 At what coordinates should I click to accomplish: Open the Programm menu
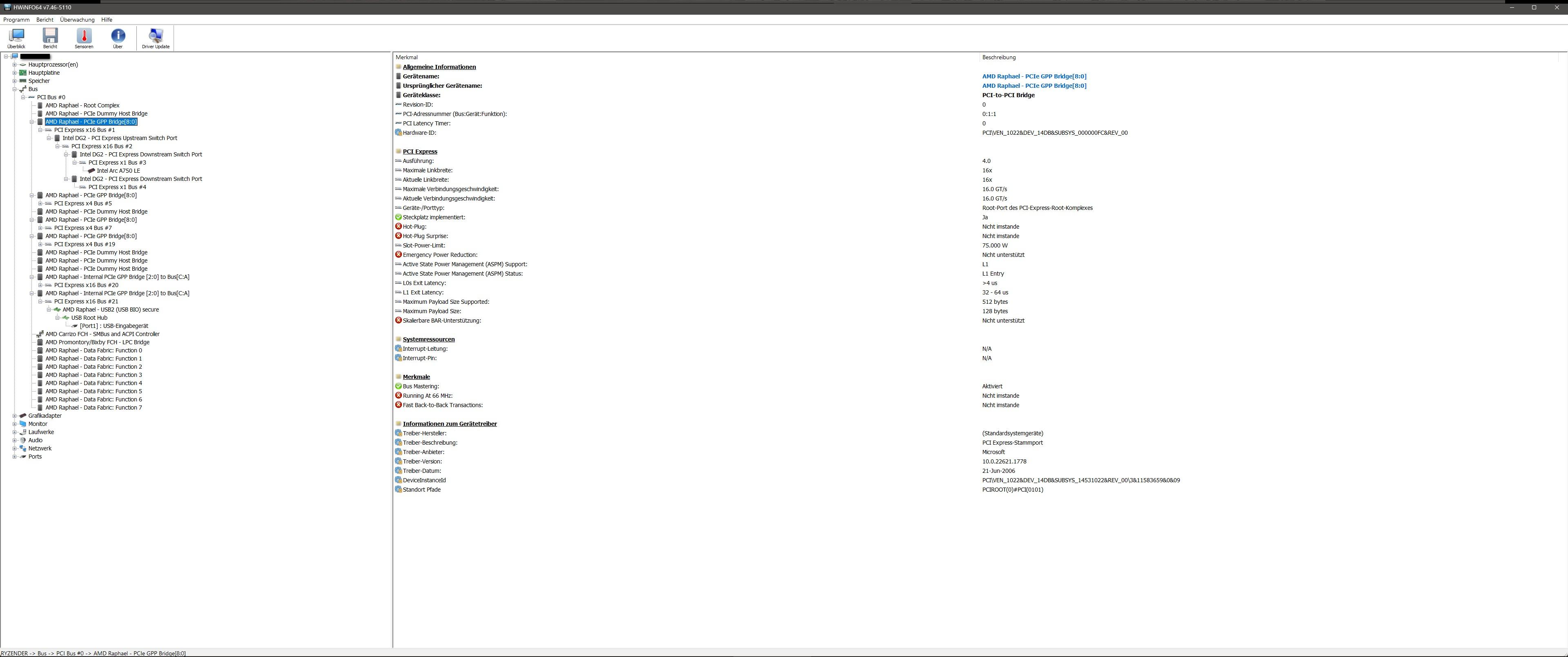click(x=16, y=20)
